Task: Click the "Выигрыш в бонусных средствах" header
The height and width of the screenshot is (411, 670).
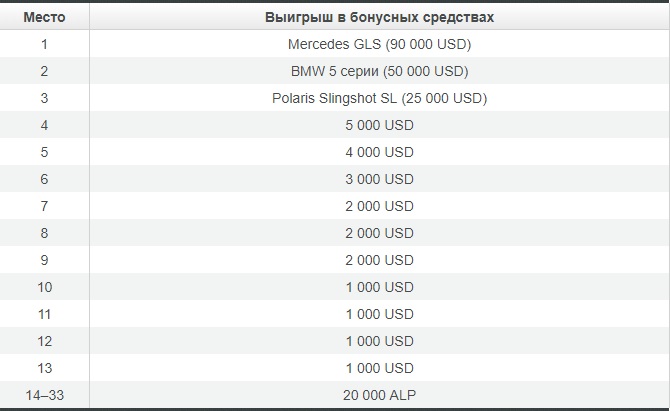Action: (379, 17)
